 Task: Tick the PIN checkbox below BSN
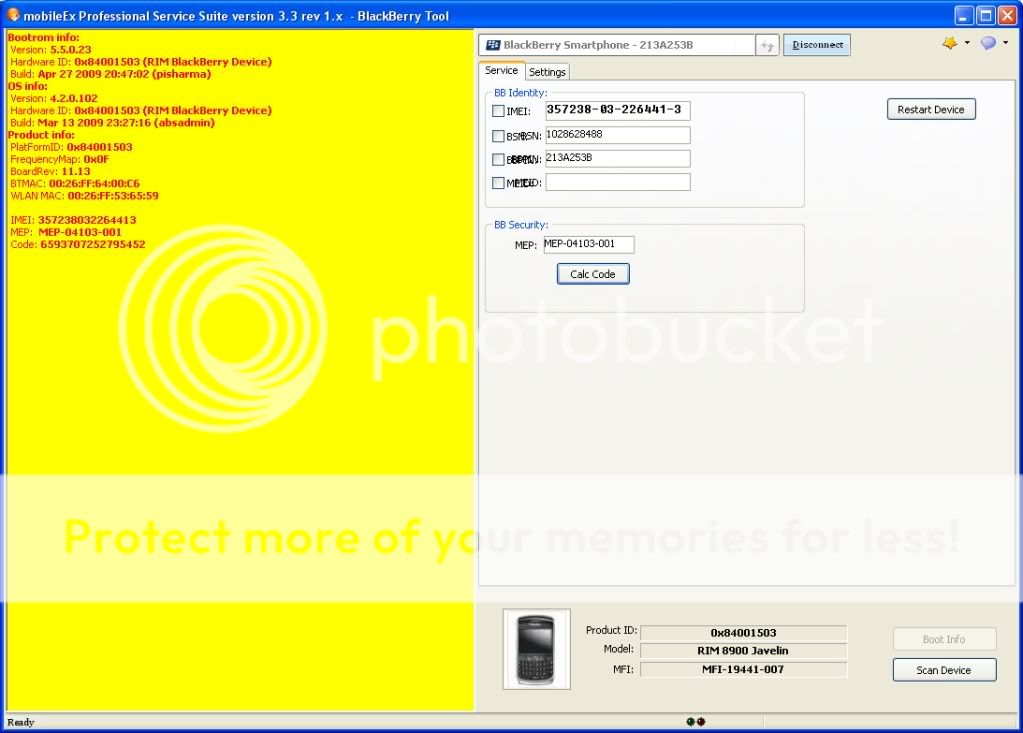click(x=498, y=159)
